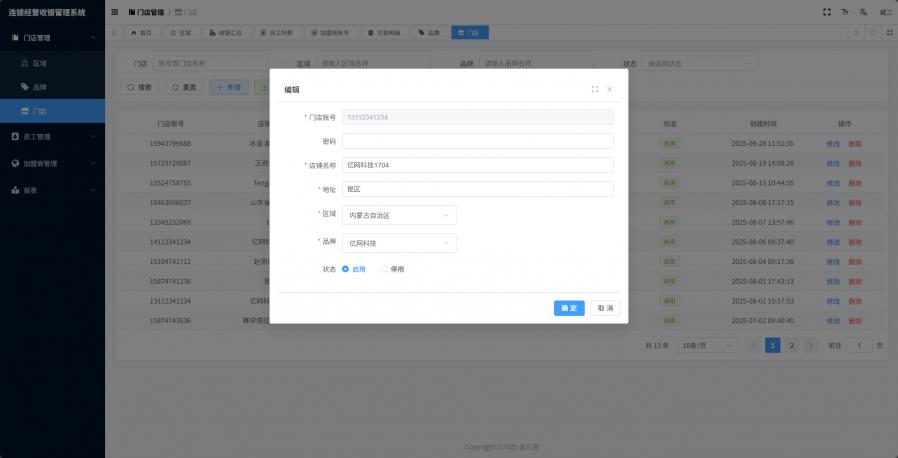
Task: Collapse the sidebar using hamburger icon
Action: click(x=115, y=12)
